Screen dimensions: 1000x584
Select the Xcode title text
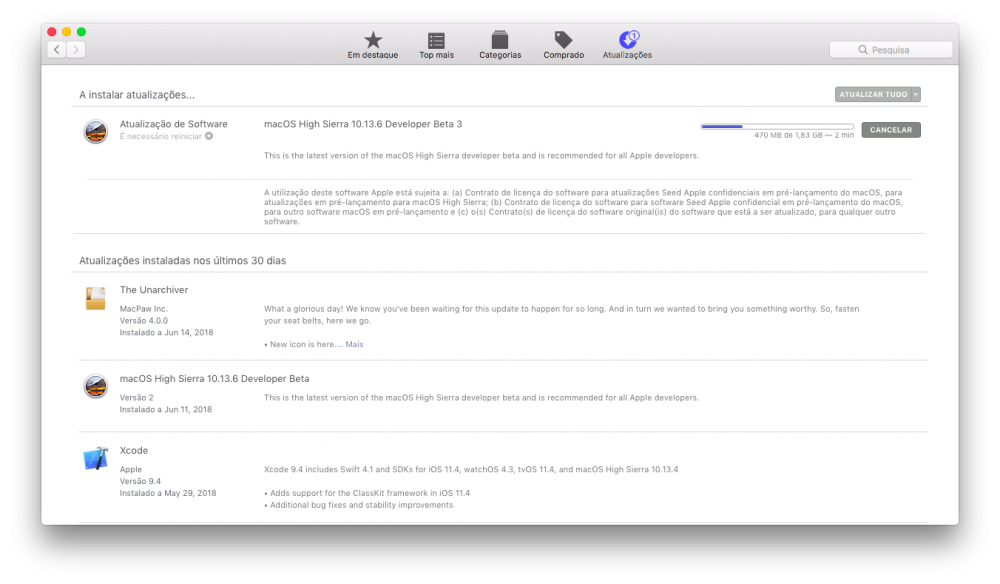pyautogui.click(x=134, y=450)
